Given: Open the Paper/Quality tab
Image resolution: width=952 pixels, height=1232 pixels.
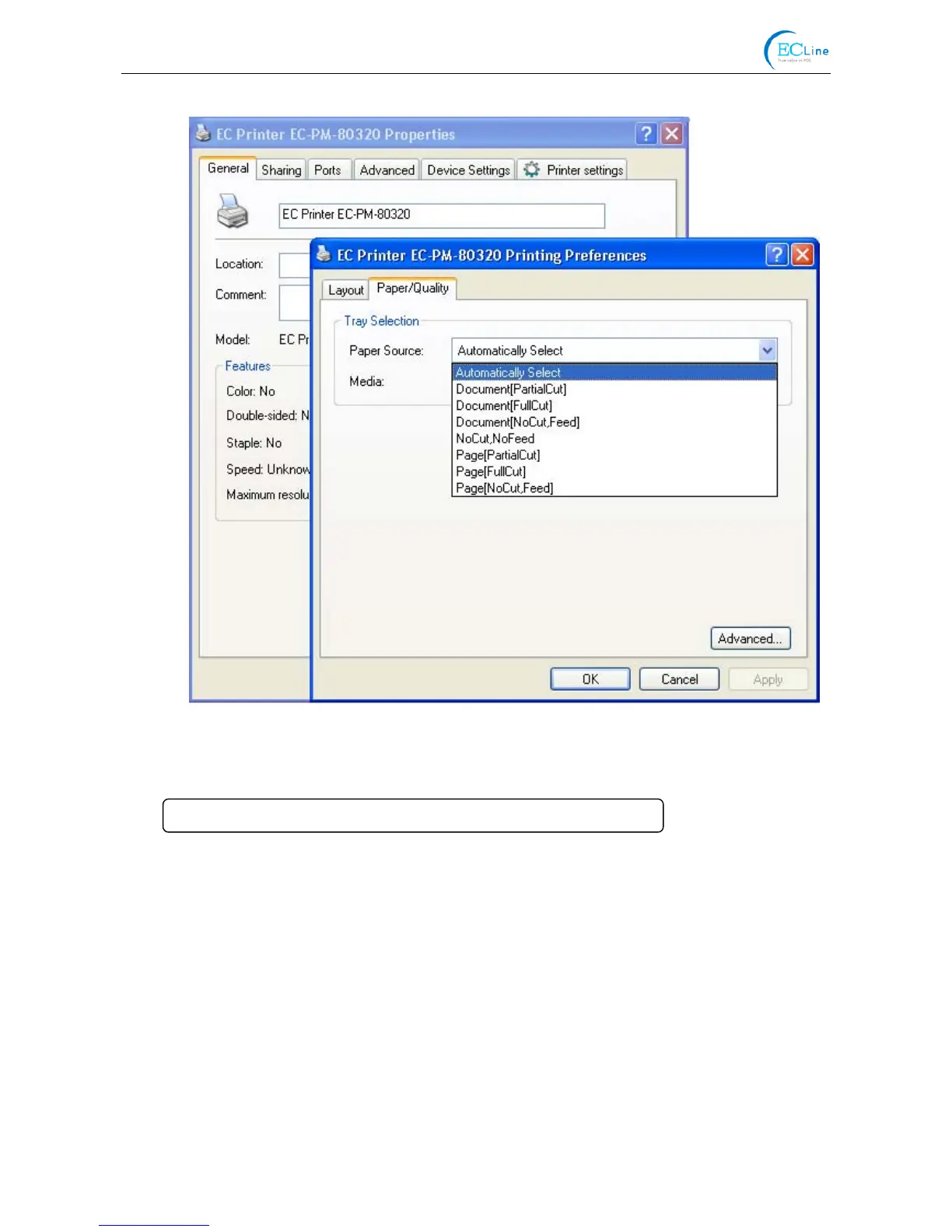Looking at the screenshot, I should point(412,288).
